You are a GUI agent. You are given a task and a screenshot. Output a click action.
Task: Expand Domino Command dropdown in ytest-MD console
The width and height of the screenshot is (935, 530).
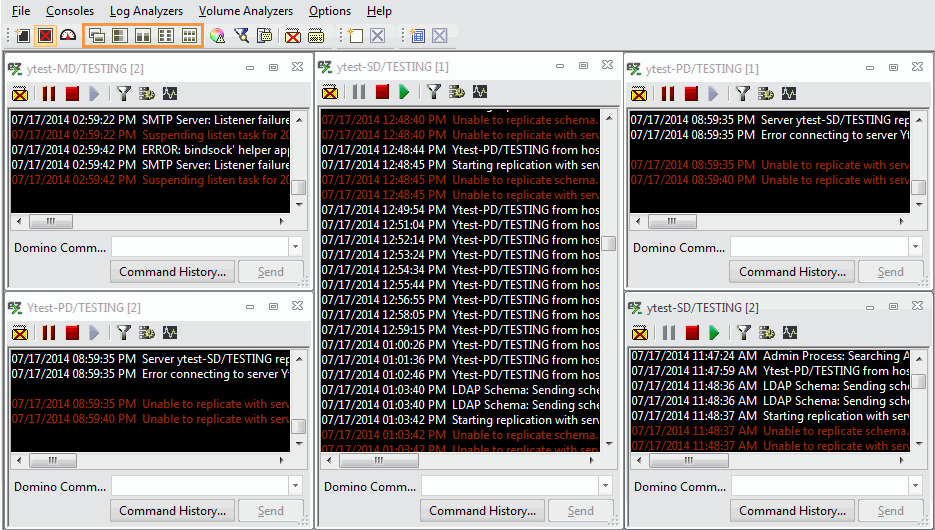(x=295, y=247)
